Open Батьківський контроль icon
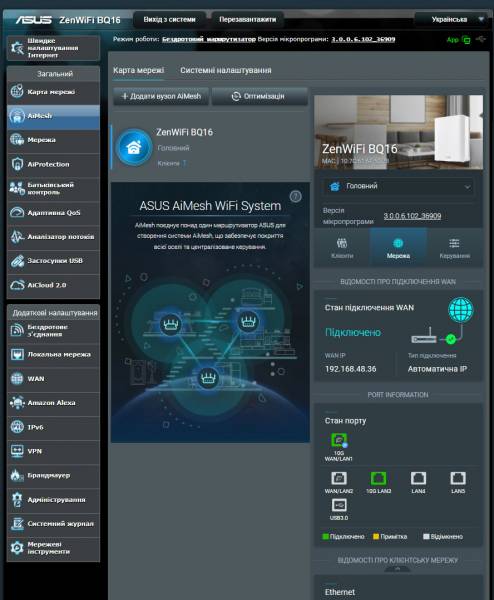 pyautogui.click(x=17, y=188)
